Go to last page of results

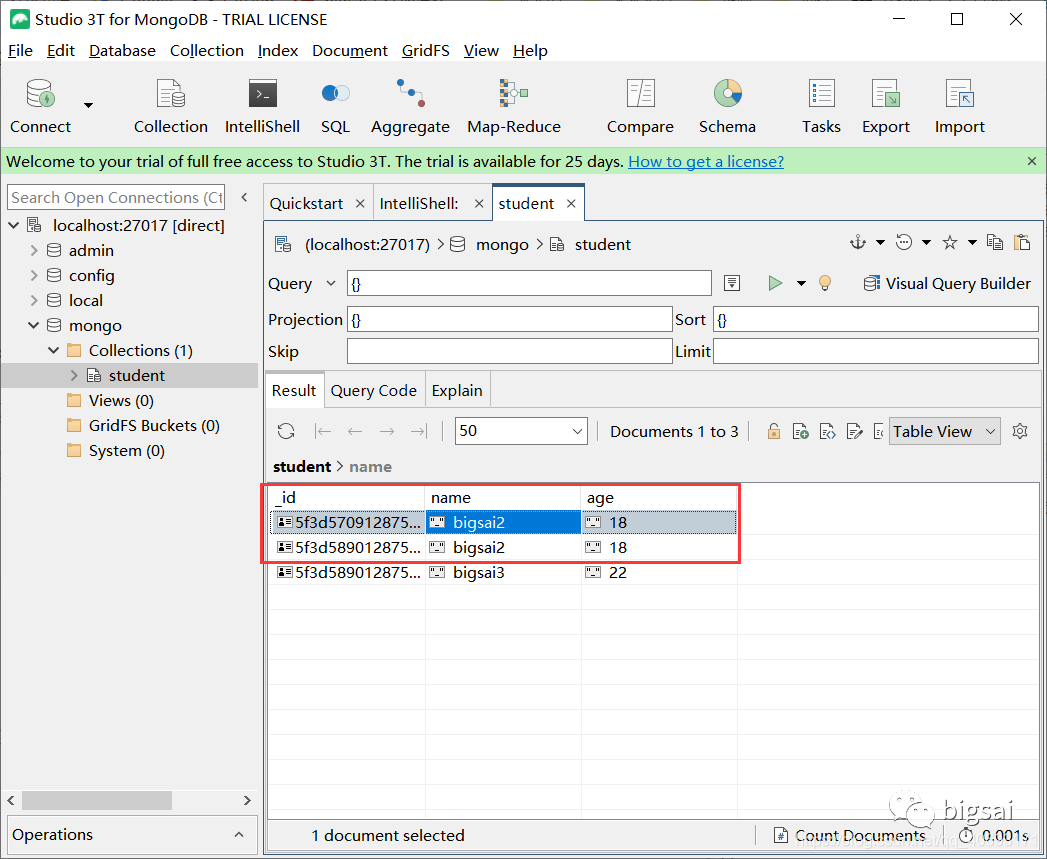(x=419, y=432)
